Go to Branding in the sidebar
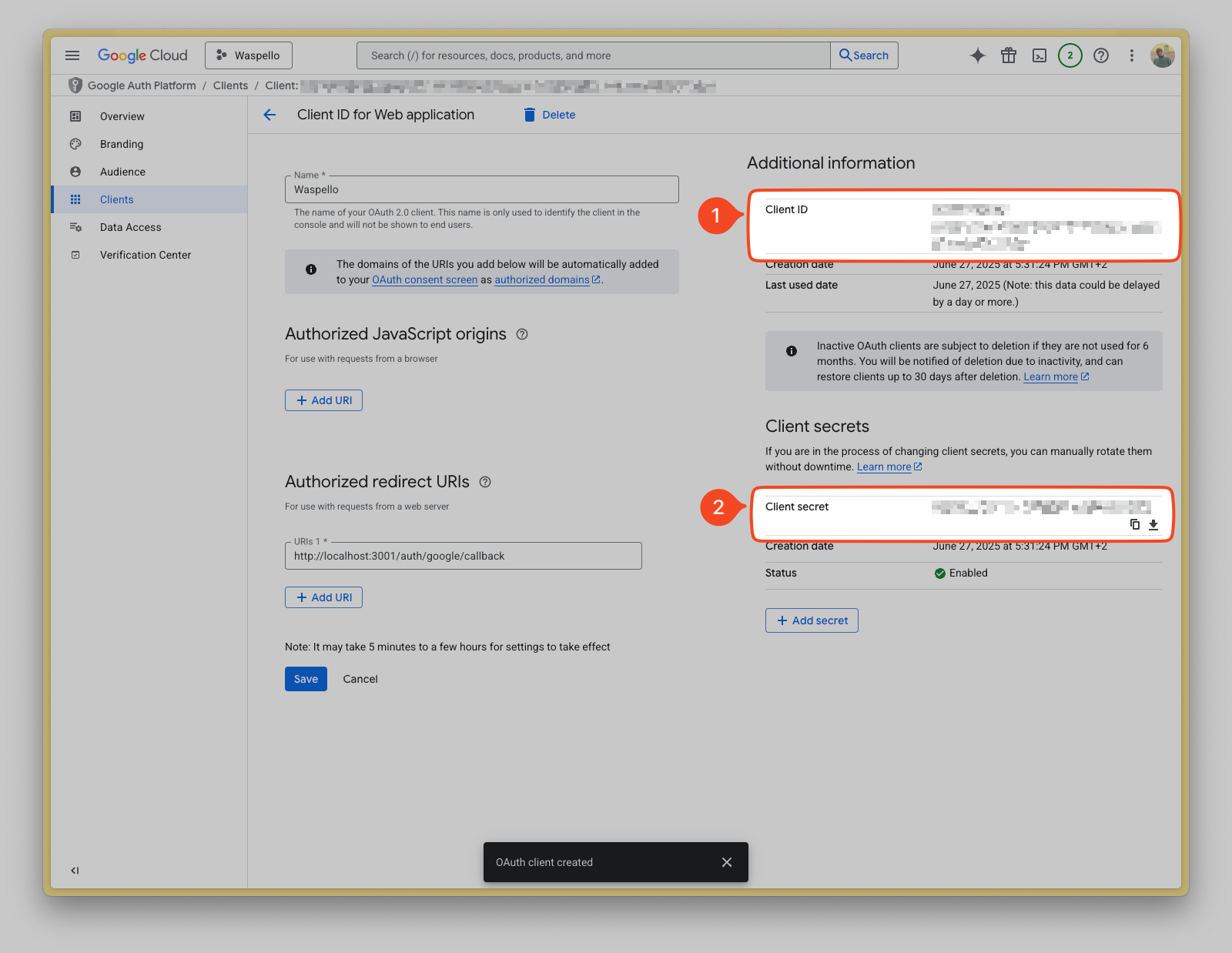 tap(121, 144)
